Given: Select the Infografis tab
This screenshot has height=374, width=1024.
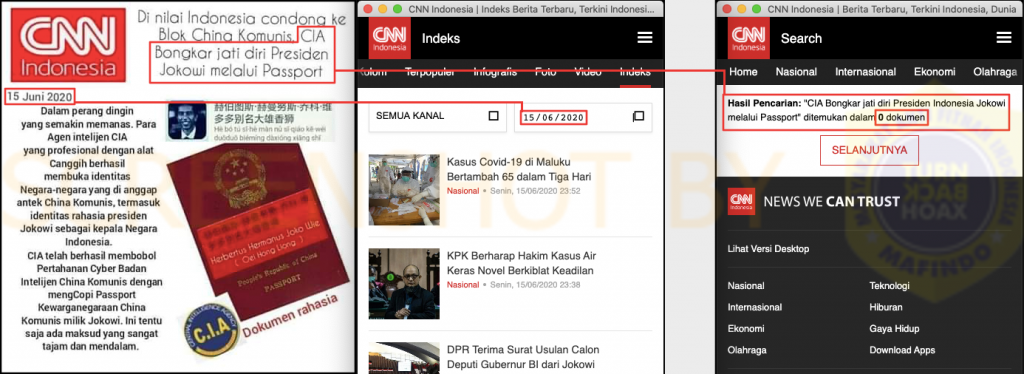Looking at the screenshot, I should coord(494,72).
